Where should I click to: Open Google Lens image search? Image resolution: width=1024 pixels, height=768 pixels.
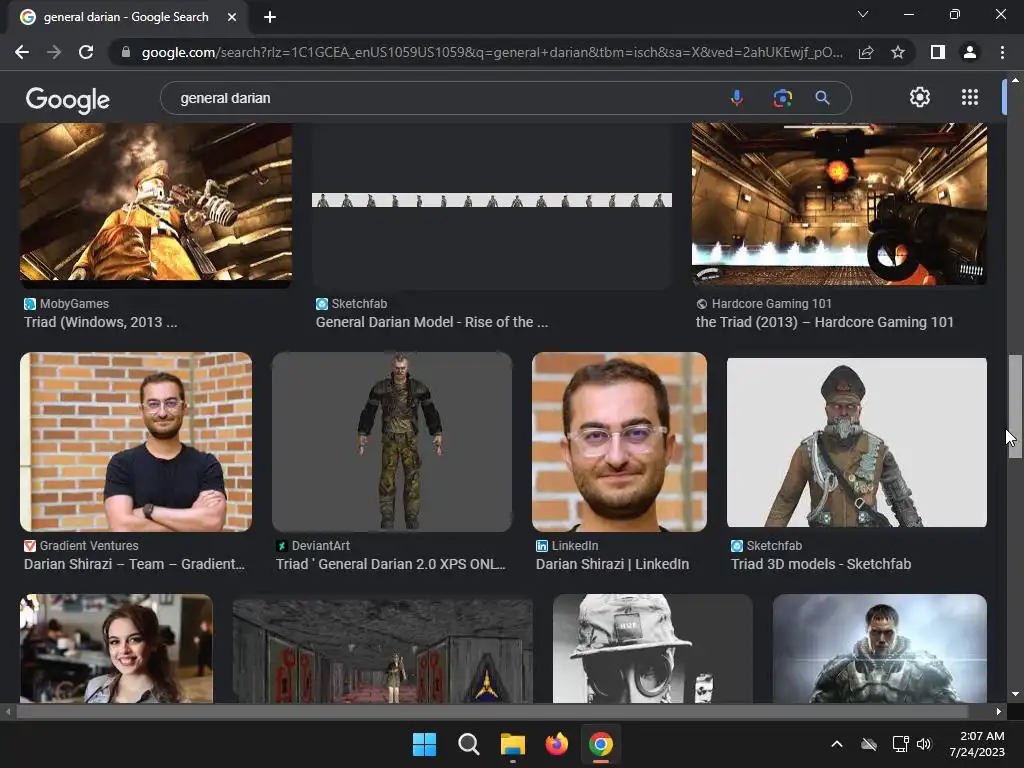coord(782,98)
